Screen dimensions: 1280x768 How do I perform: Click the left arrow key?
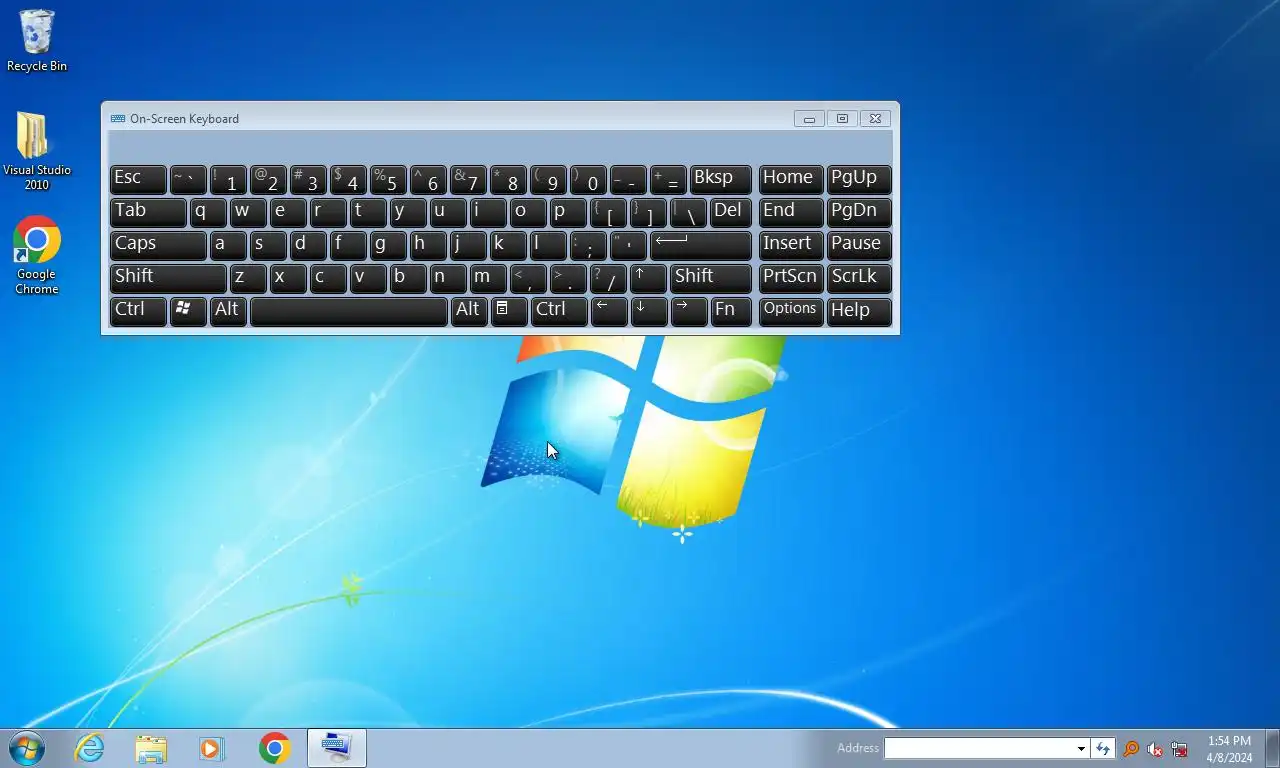point(609,310)
